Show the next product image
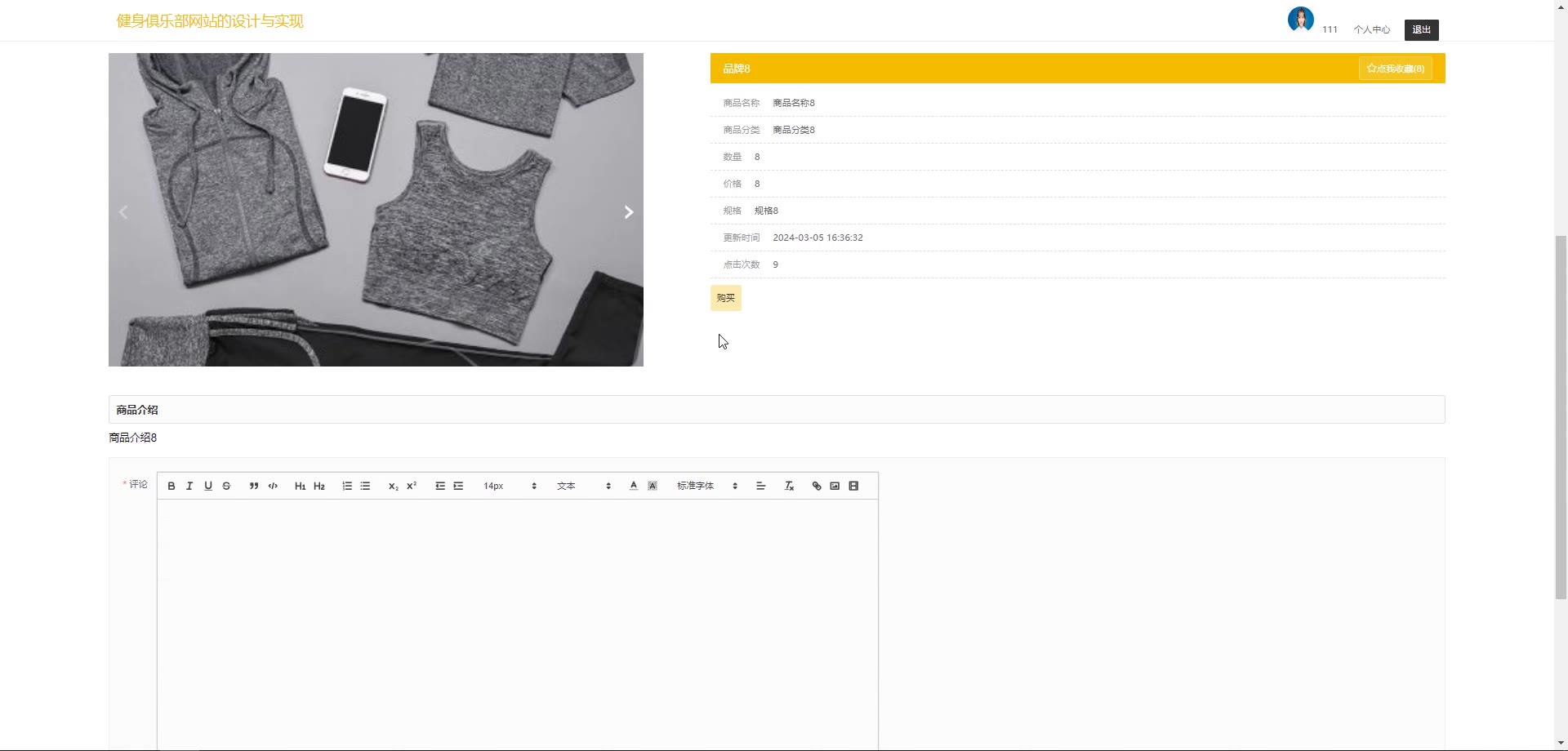The image size is (1568, 751). click(x=628, y=212)
